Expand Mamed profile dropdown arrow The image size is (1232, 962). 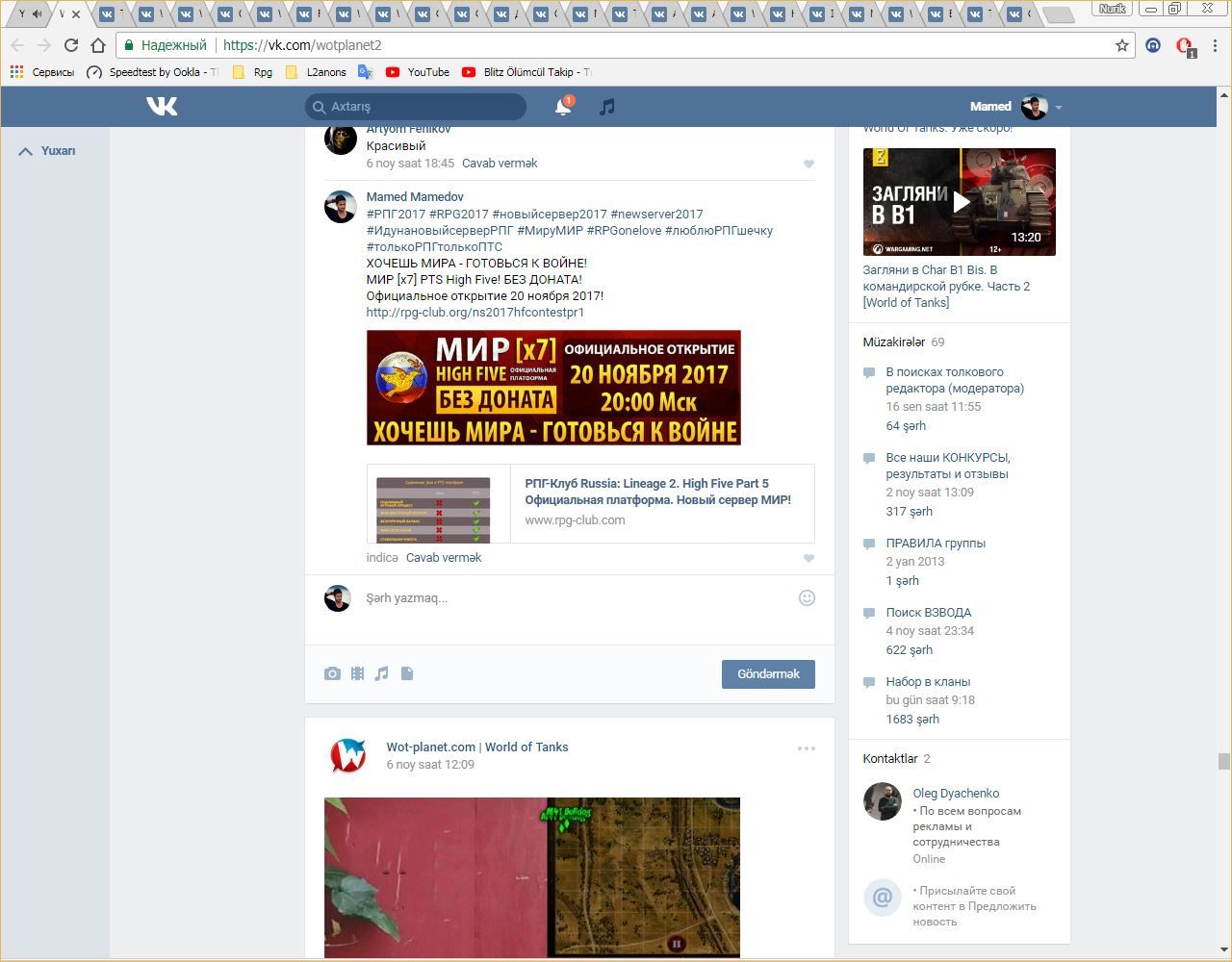[1059, 108]
